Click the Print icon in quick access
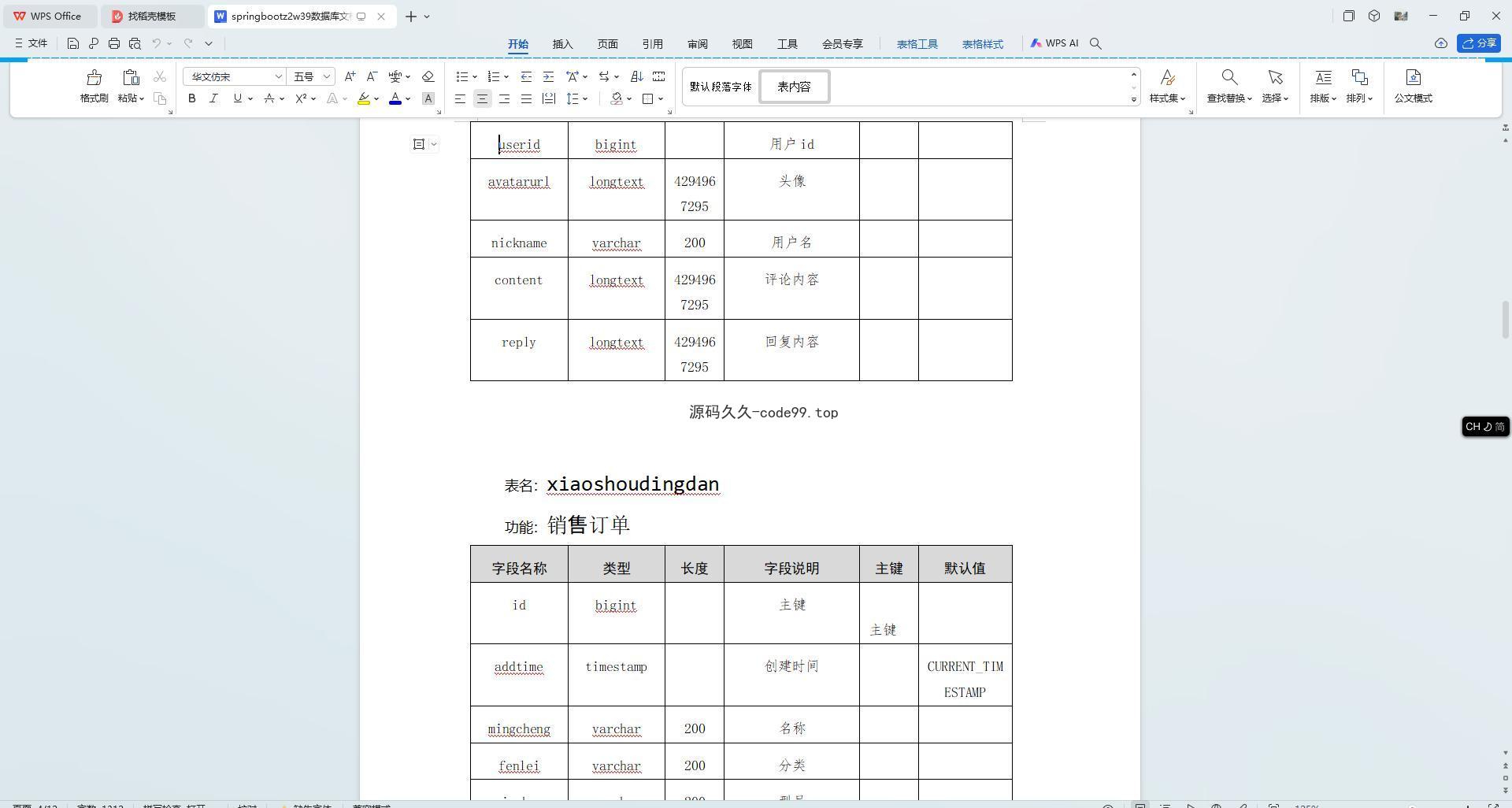This screenshot has height=808, width=1512. coord(114,43)
